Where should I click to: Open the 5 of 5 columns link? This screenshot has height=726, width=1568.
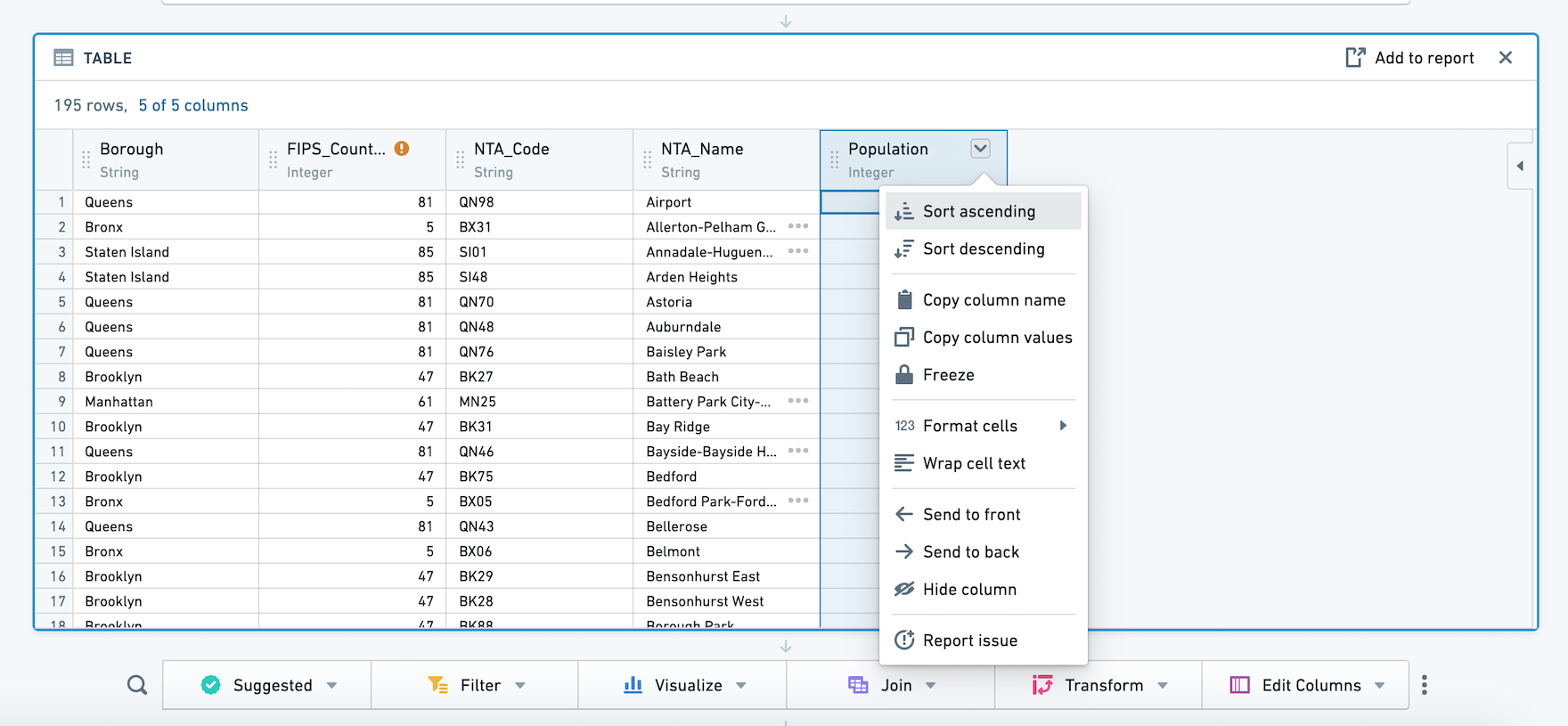(x=193, y=105)
